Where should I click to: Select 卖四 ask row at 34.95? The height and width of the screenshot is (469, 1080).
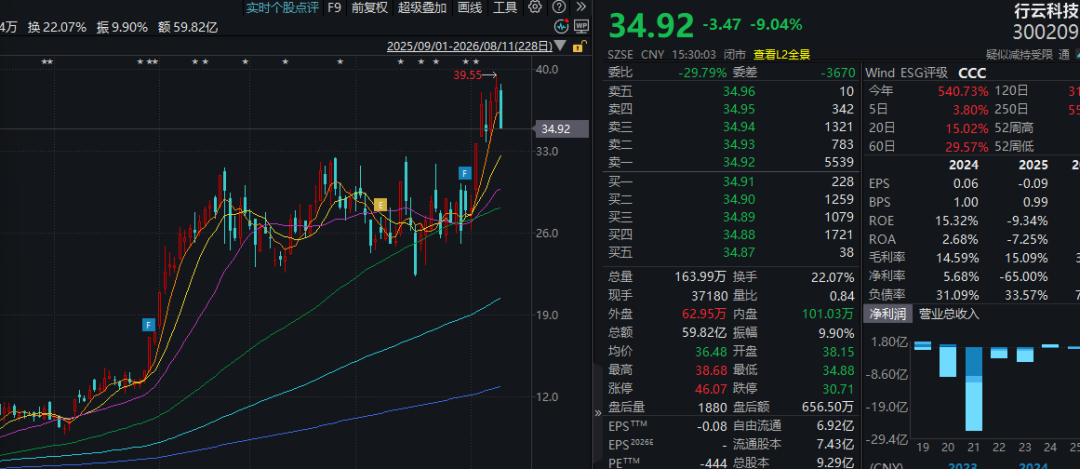click(x=731, y=109)
